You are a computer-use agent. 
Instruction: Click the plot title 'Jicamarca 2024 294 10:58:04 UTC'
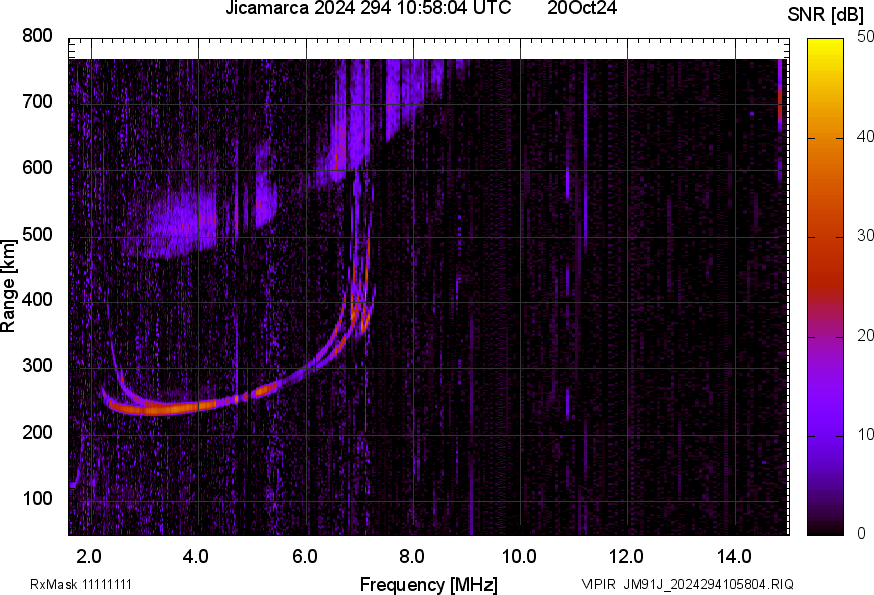point(368,8)
